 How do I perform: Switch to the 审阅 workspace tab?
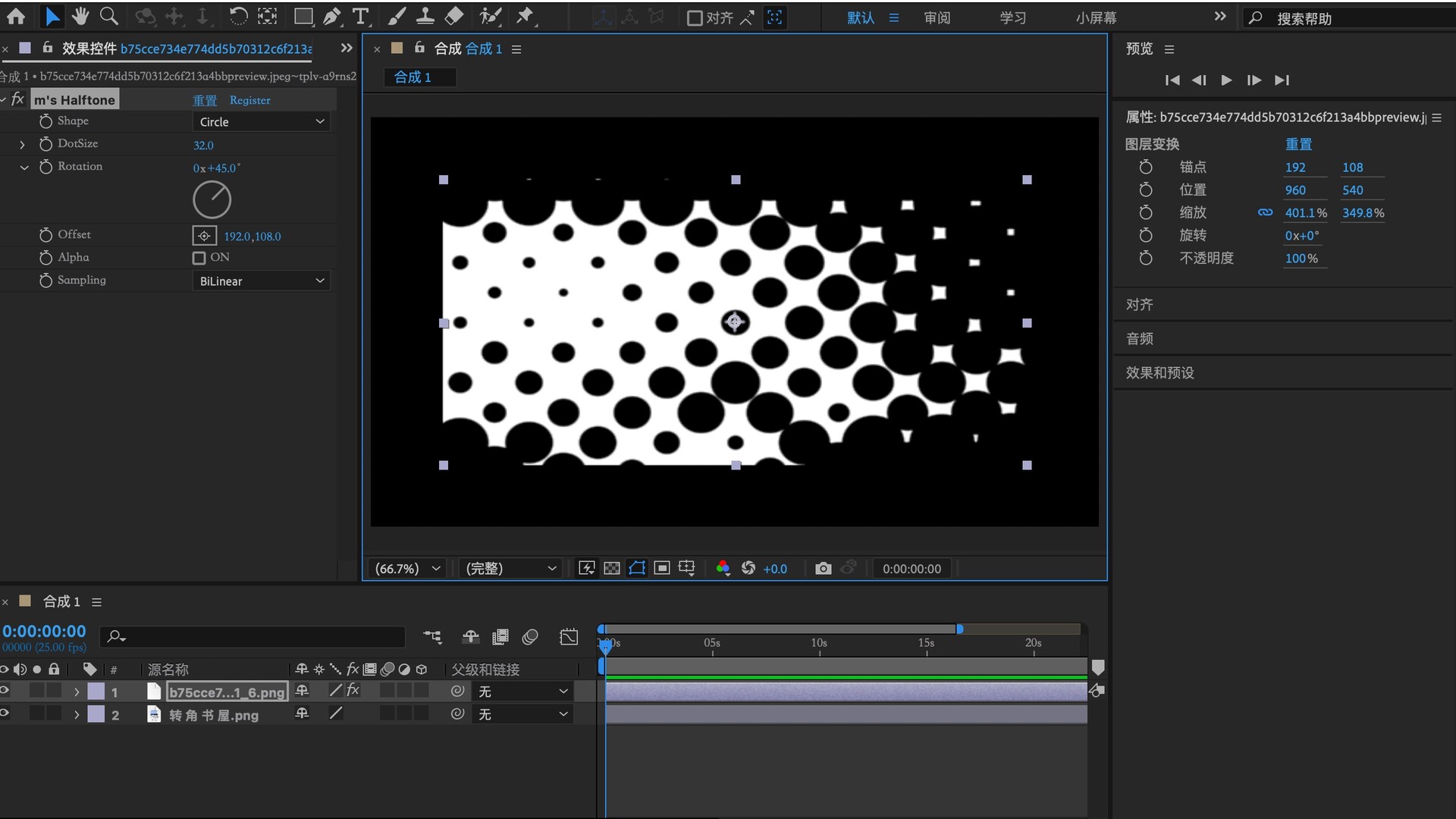click(x=937, y=17)
